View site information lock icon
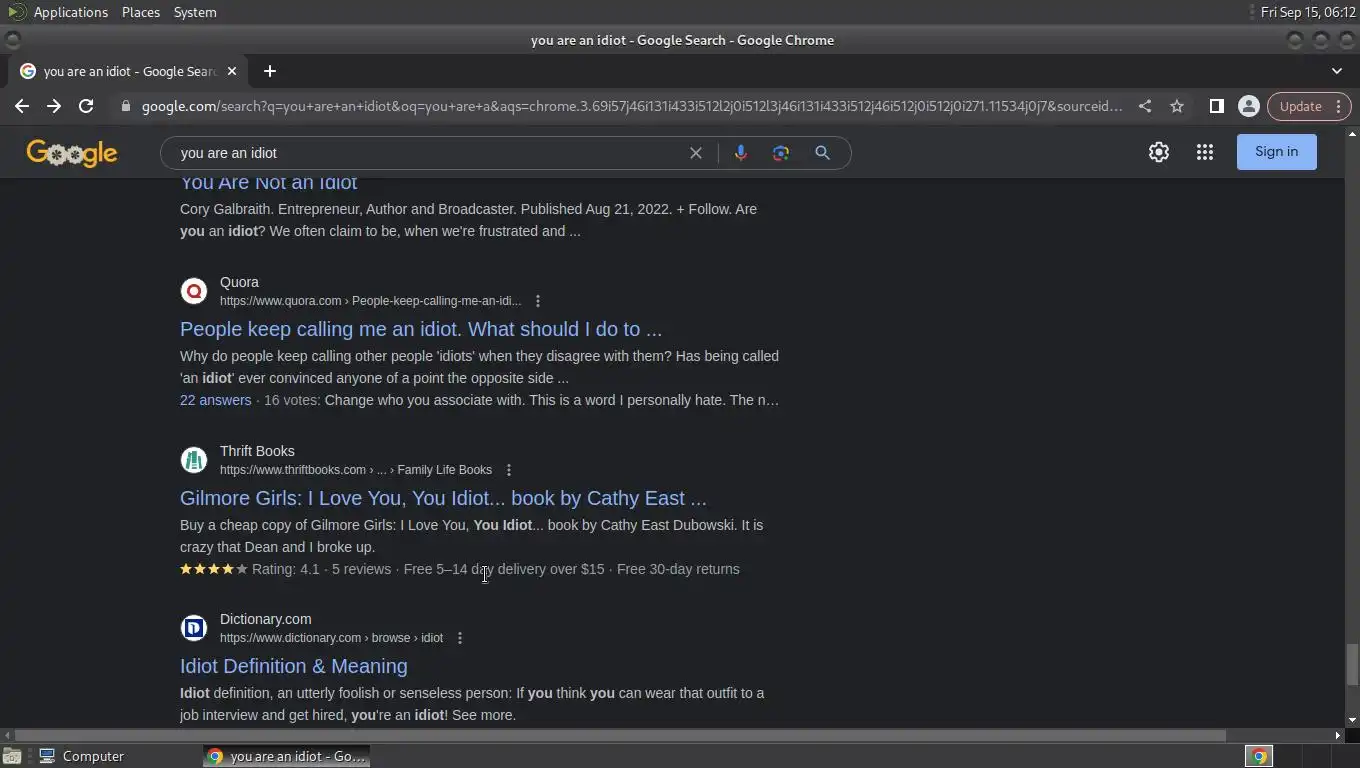 click(x=125, y=106)
